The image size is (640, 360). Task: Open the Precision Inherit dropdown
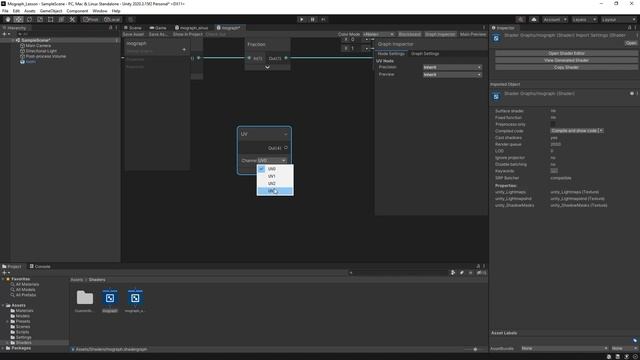452,67
